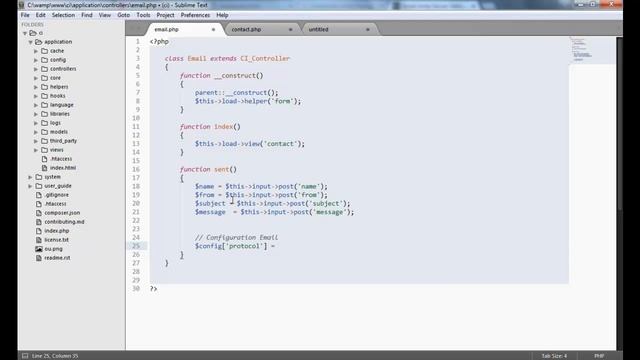Expand the user_guide folder arrow
This screenshot has width=640, height=360.
click(x=30, y=186)
